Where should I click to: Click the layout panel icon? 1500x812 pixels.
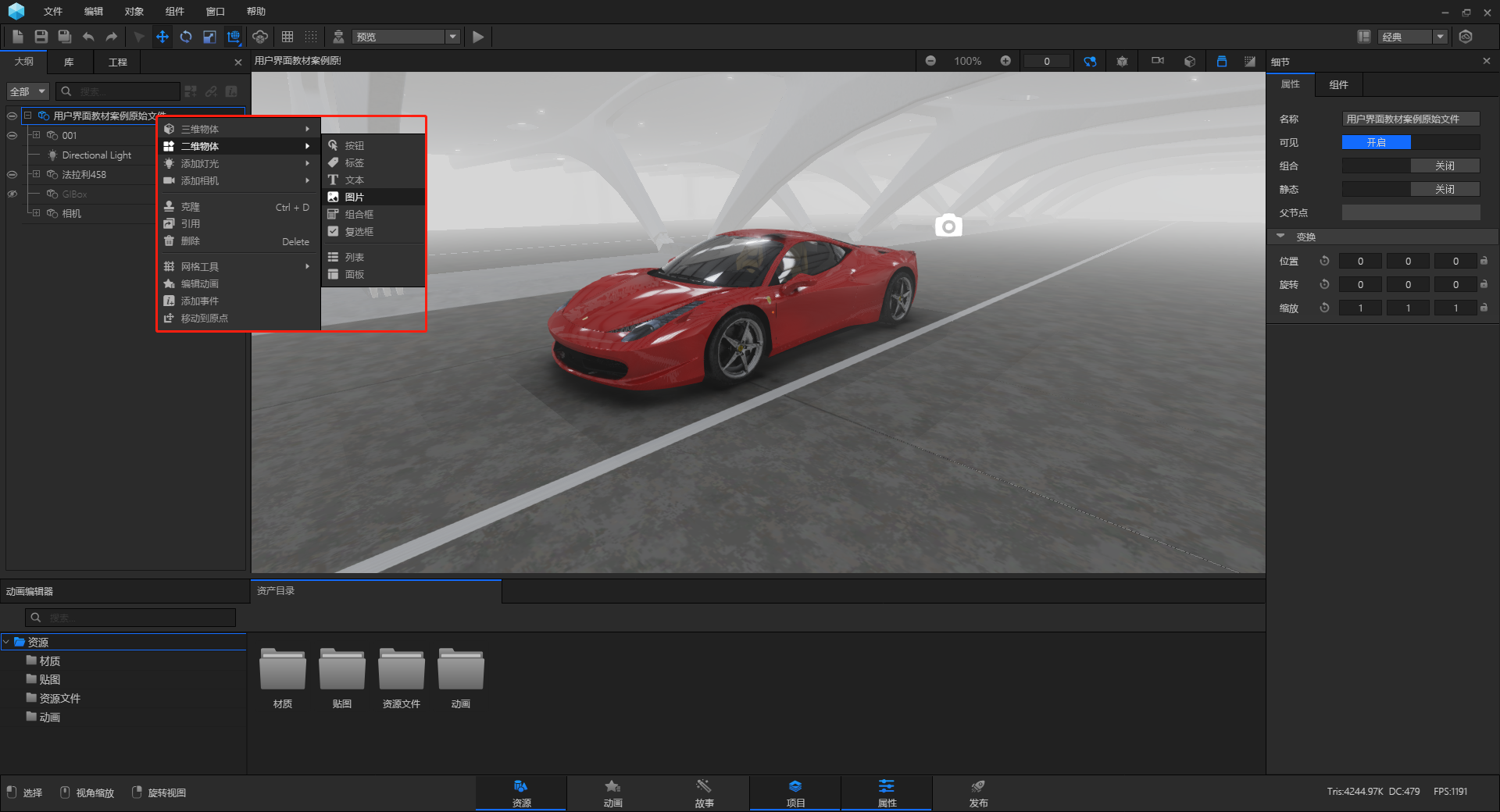coord(1364,37)
